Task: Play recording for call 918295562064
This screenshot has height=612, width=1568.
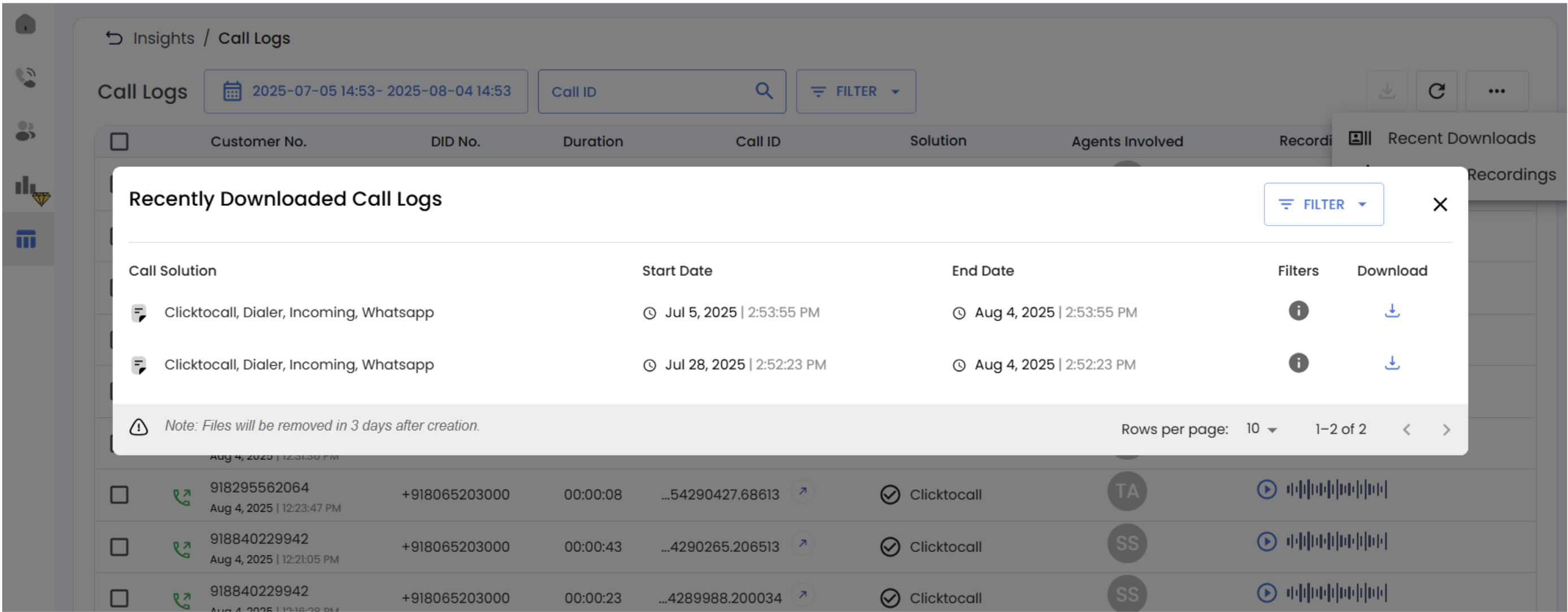Action: pyautogui.click(x=1267, y=490)
